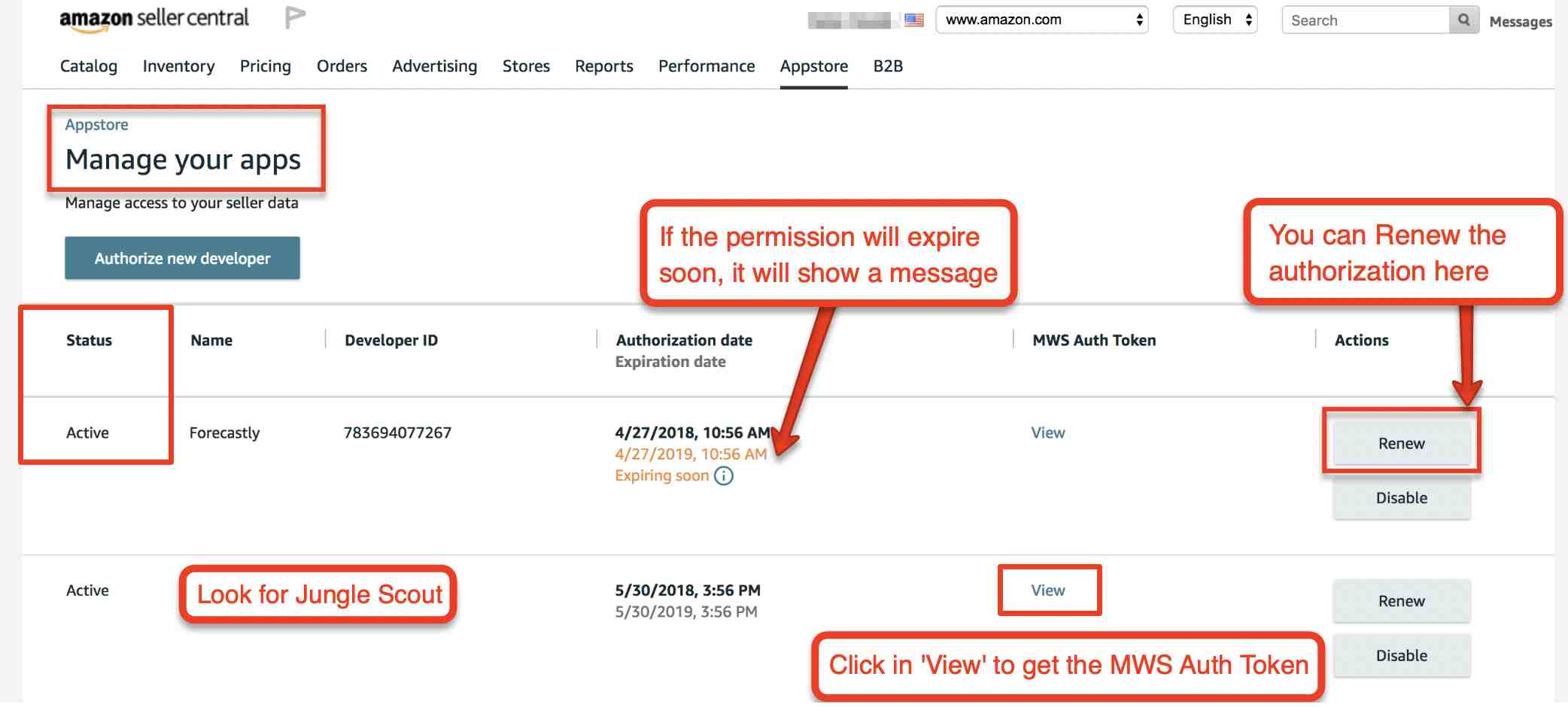Click the Actions column header
This screenshot has width=1568, height=707.
coord(1362,341)
